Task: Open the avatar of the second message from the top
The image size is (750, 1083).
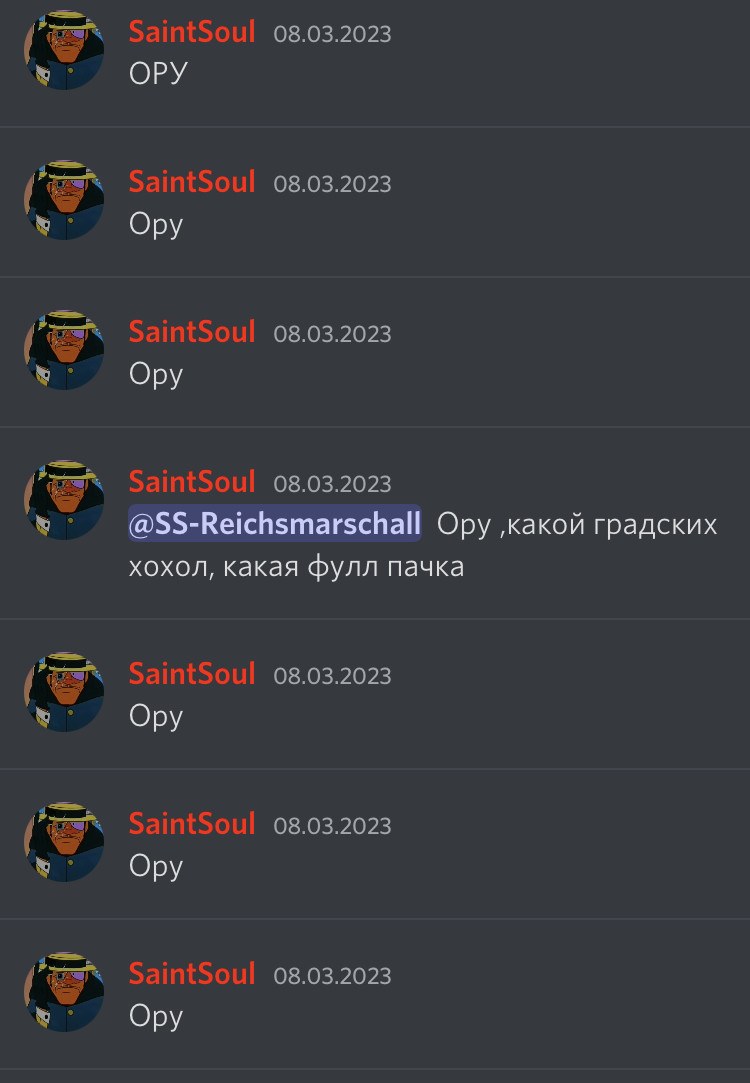Action: tap(64, 200)
